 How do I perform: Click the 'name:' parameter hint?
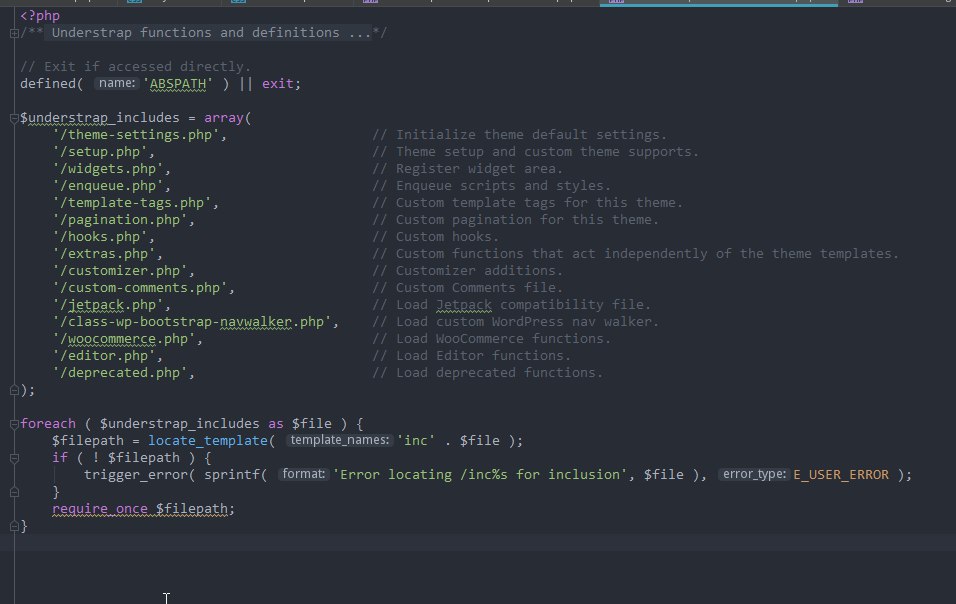116,83
